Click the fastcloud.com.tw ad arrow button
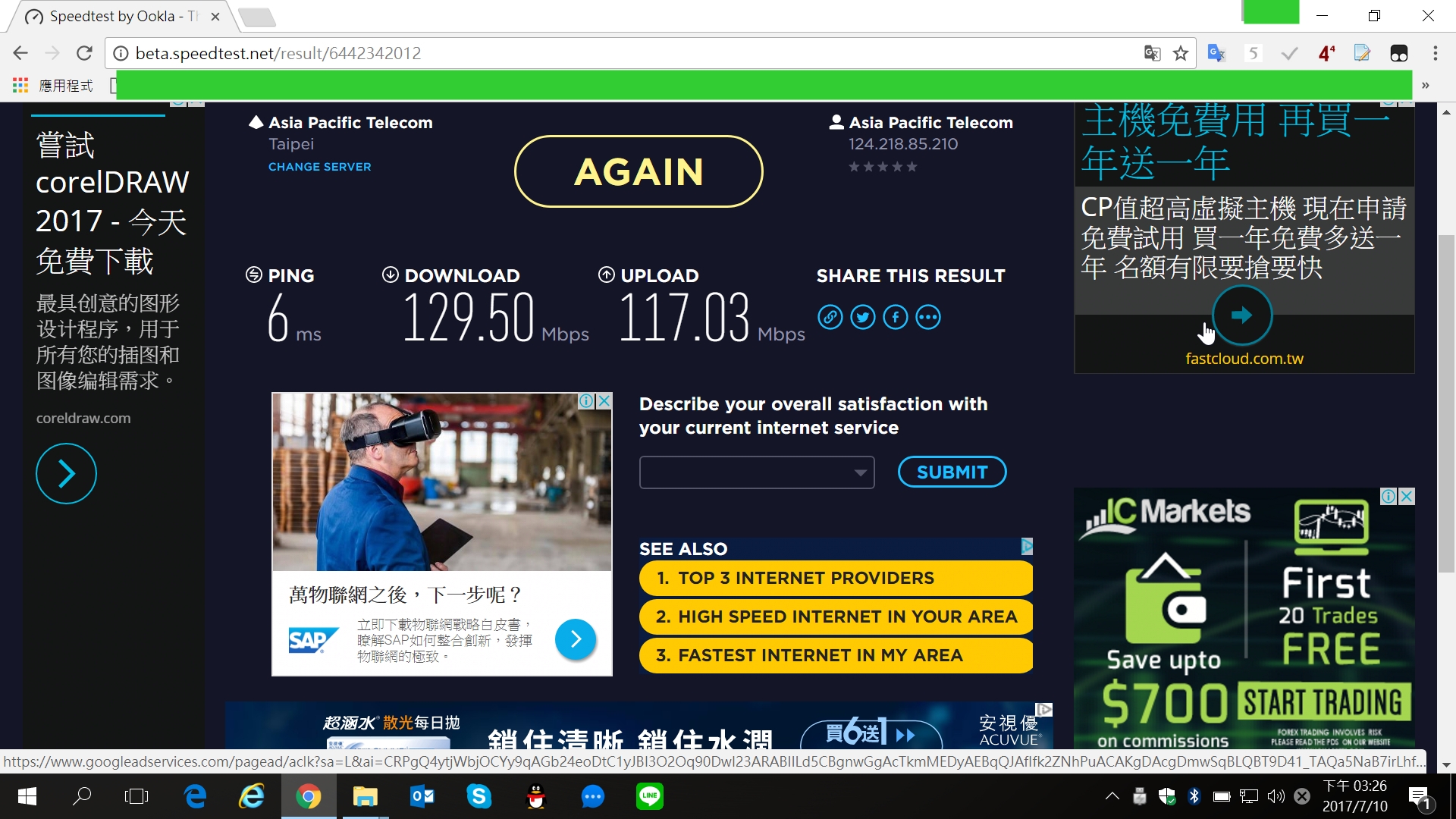Image resolution: width=1456 pixels, height=819 pixels. click(x=1241, y=315)
